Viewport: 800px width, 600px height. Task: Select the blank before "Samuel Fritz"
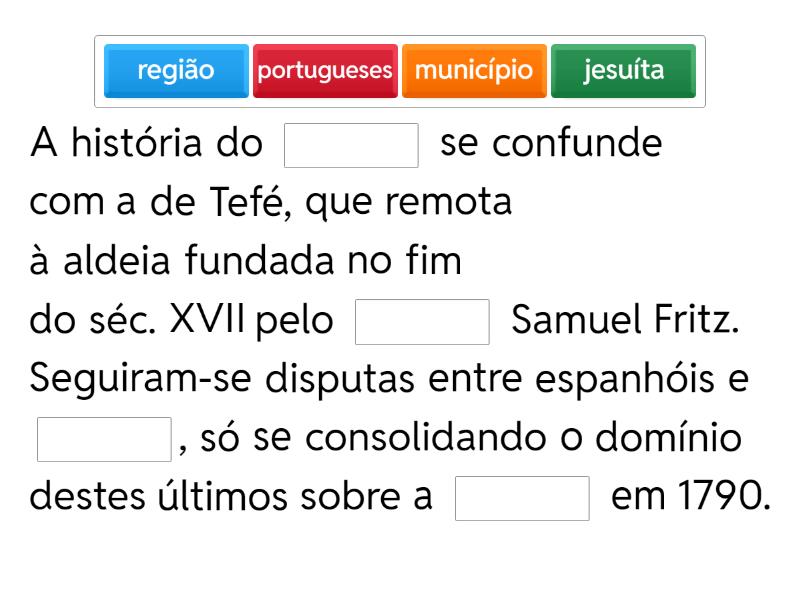422,322
